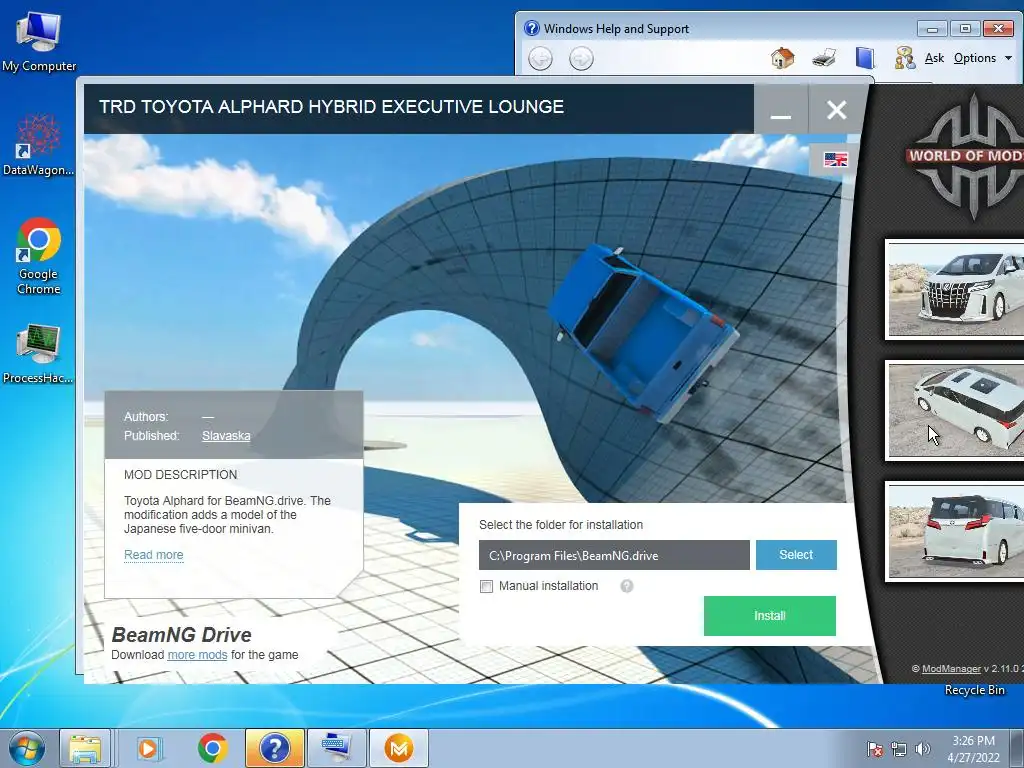1024x768 pixels.
Task: Open Windows Media Player from the taskbar
Action: pyautogui.click(x=149, y=748)
